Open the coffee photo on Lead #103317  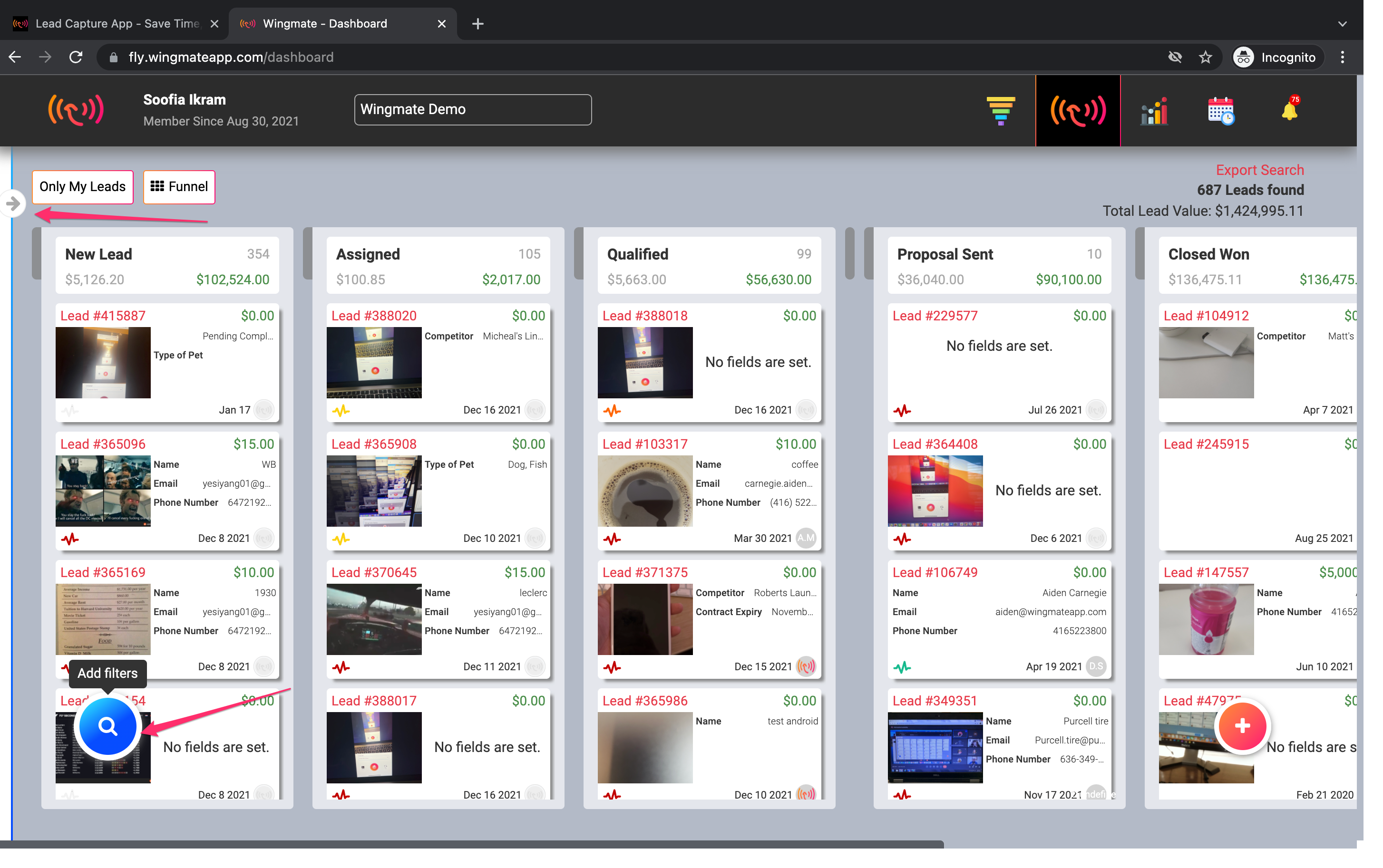point(645,491)
